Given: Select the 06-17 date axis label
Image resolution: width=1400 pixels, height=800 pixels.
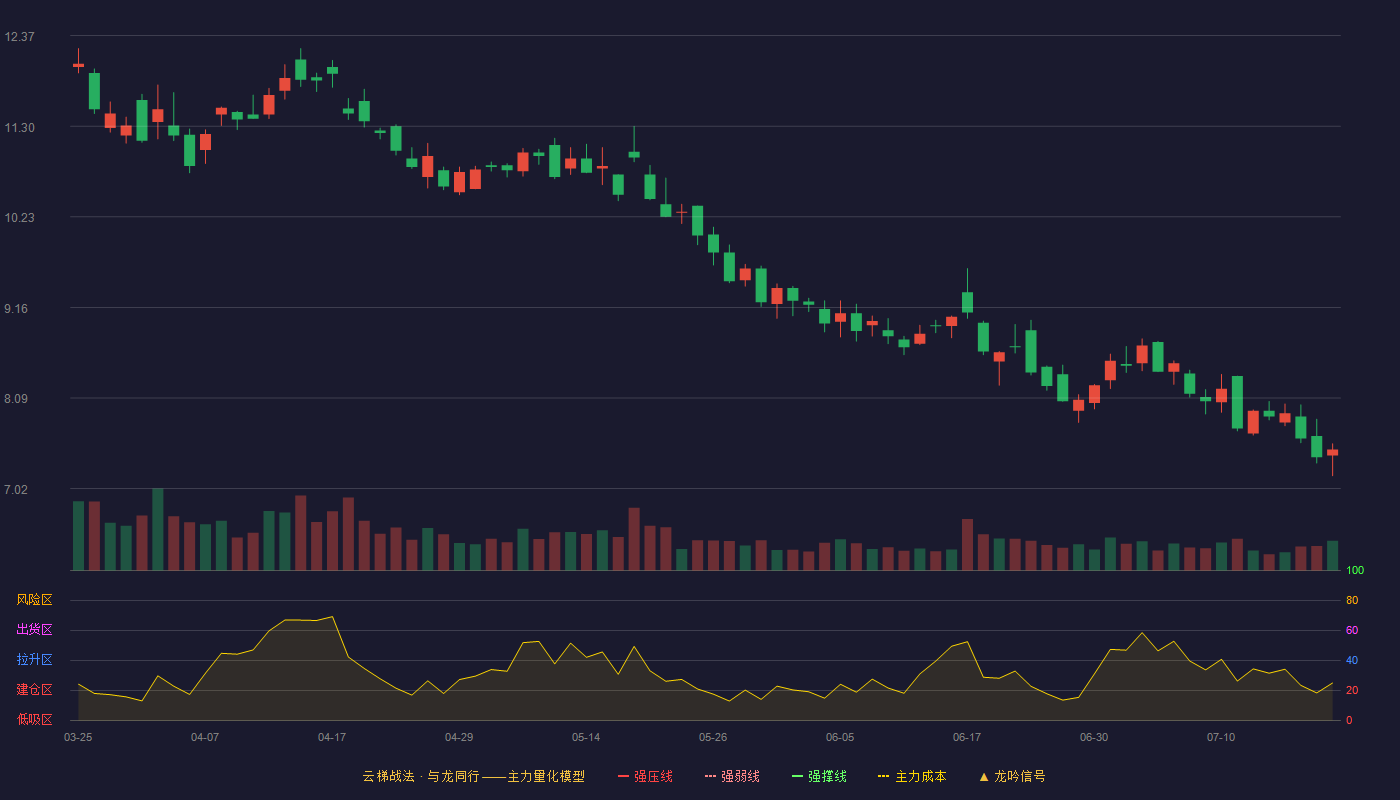Looking at the screenshot, I should [x=967, y=737].
